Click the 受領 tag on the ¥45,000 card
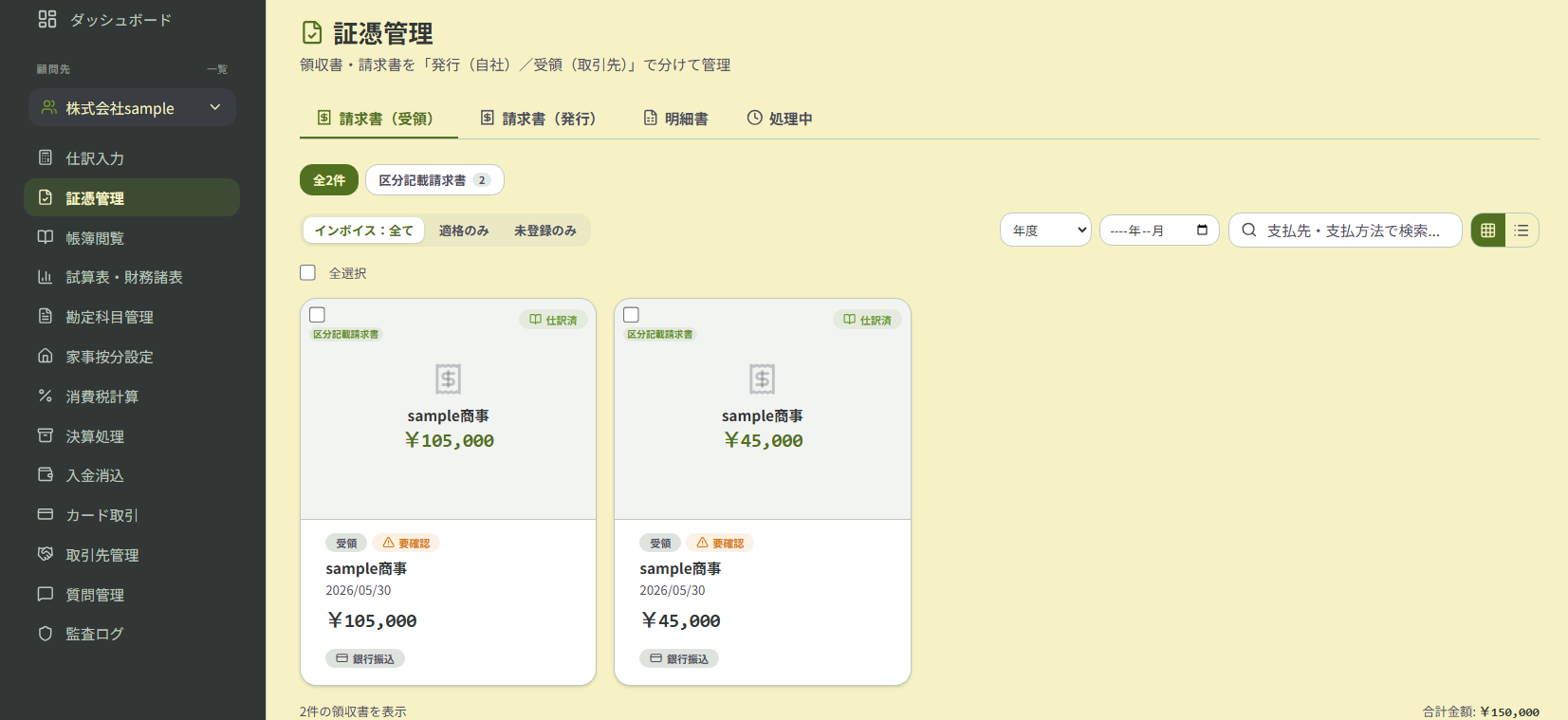Viewport: 1568px width, 720px height. click(x=660, y=543)
